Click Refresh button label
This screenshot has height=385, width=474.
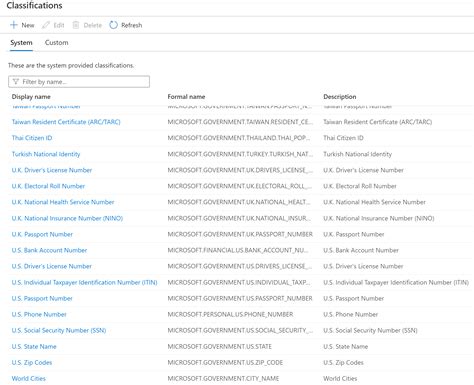tap(132, 25)
